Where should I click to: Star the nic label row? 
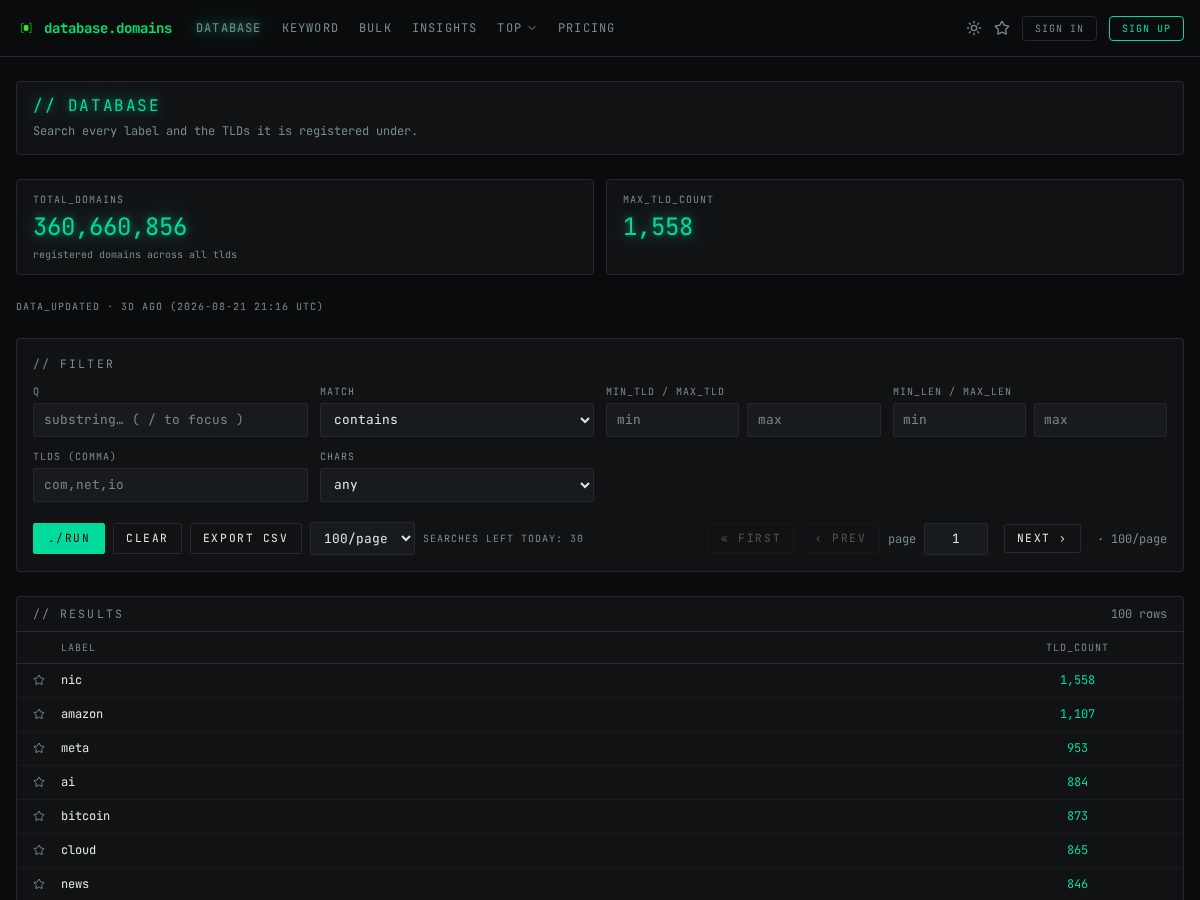click(x=39, y=680)
